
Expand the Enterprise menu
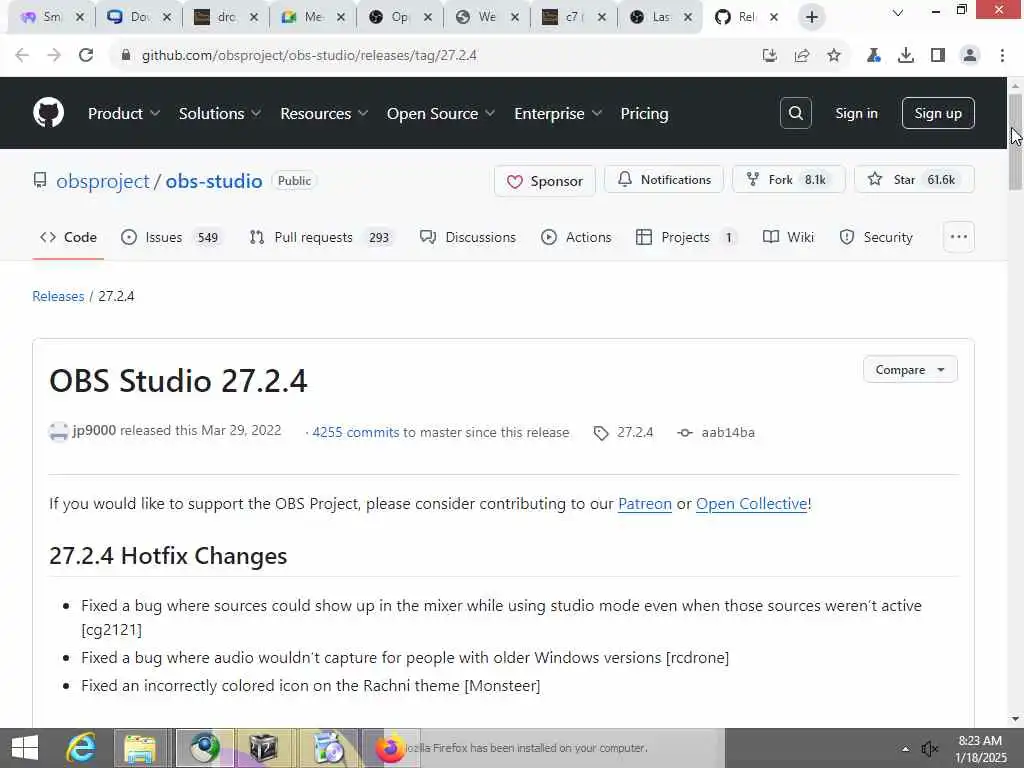pyautogui.click(x=558, y=114)
